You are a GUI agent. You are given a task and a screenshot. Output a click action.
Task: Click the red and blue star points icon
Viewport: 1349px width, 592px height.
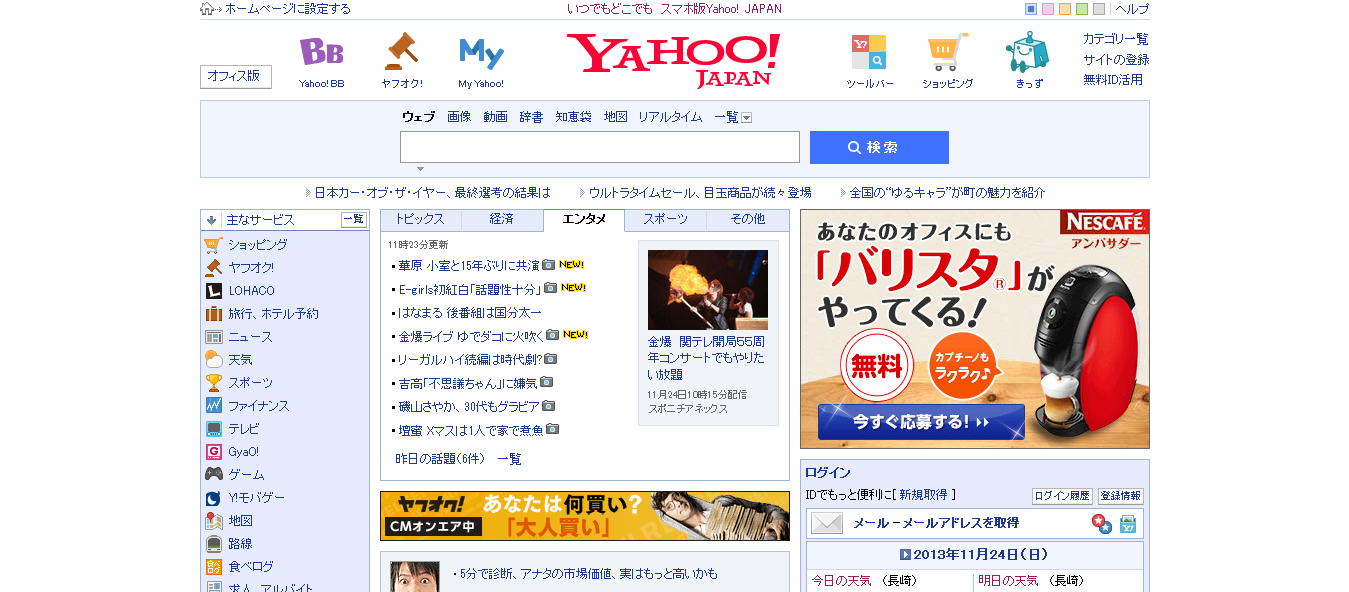pos(1101,523)
